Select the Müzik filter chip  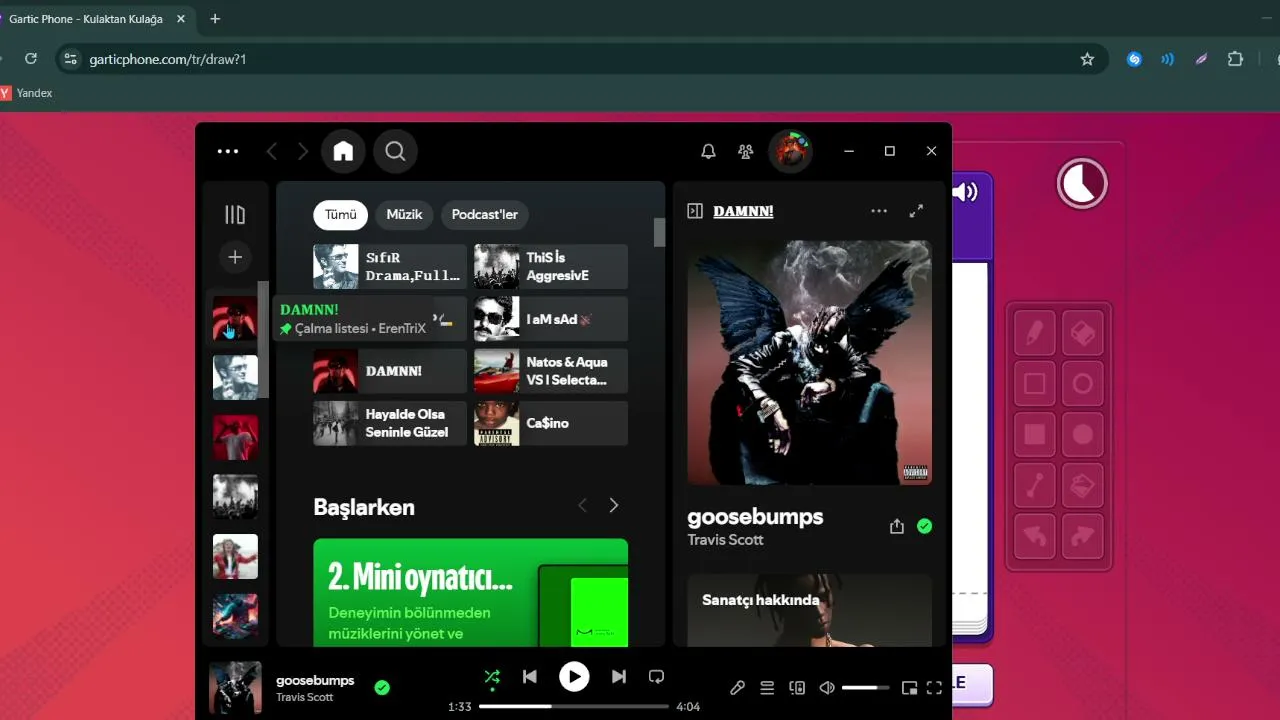[405, 215]
